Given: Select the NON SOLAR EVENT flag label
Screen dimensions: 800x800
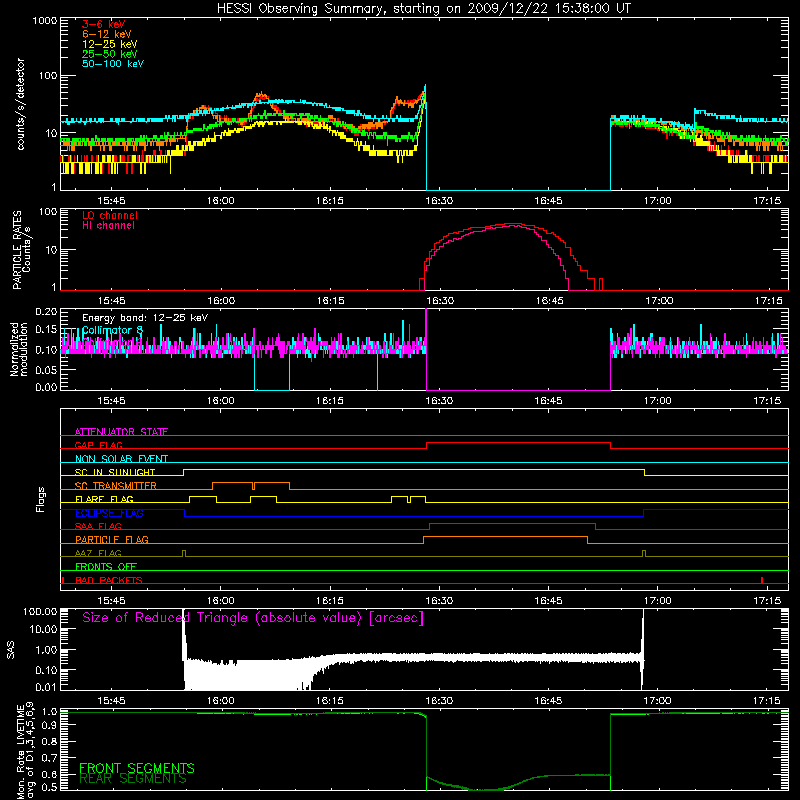Looking at the screenshot, I should coord(121,459).
